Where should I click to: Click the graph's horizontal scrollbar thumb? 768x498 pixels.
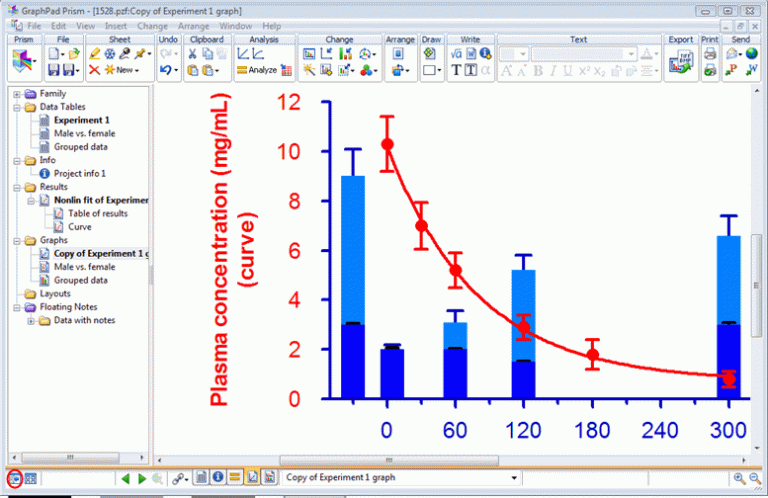pos(389,460)
